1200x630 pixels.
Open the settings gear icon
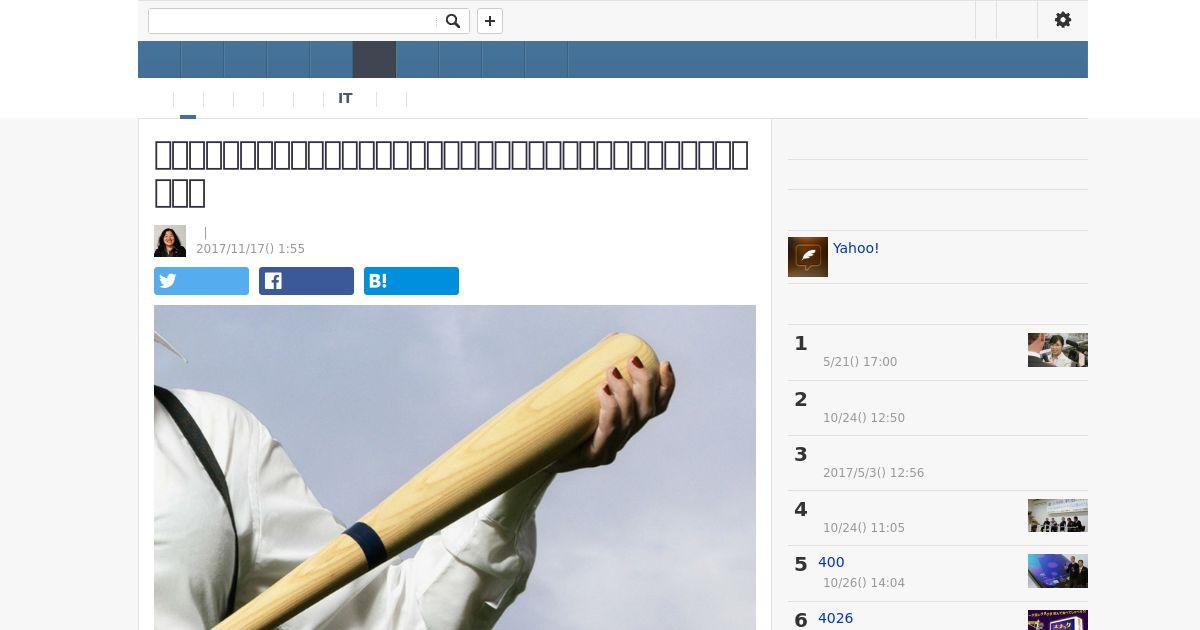click(1063, 20)
